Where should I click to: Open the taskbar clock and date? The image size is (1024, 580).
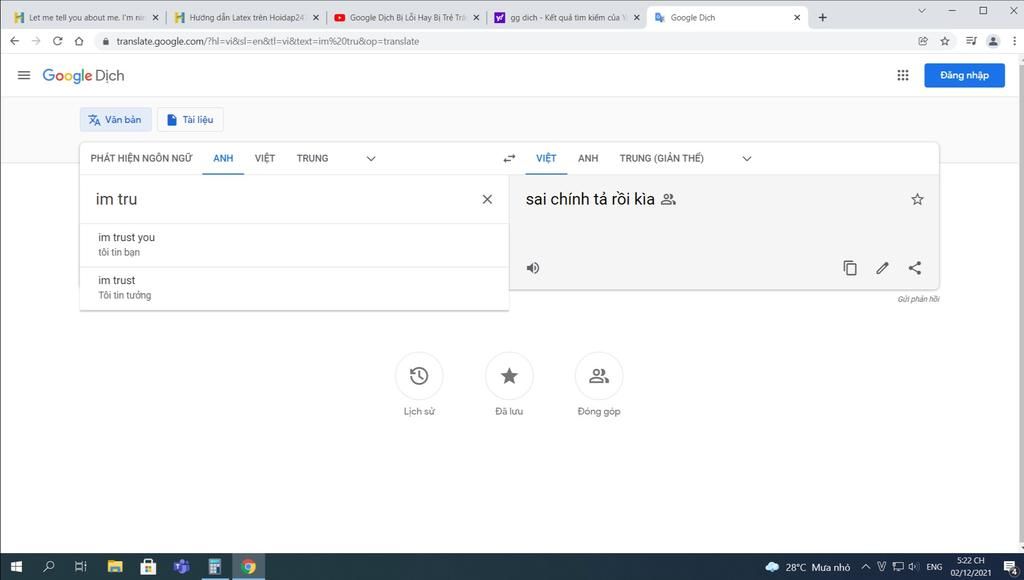pos(970,566)
